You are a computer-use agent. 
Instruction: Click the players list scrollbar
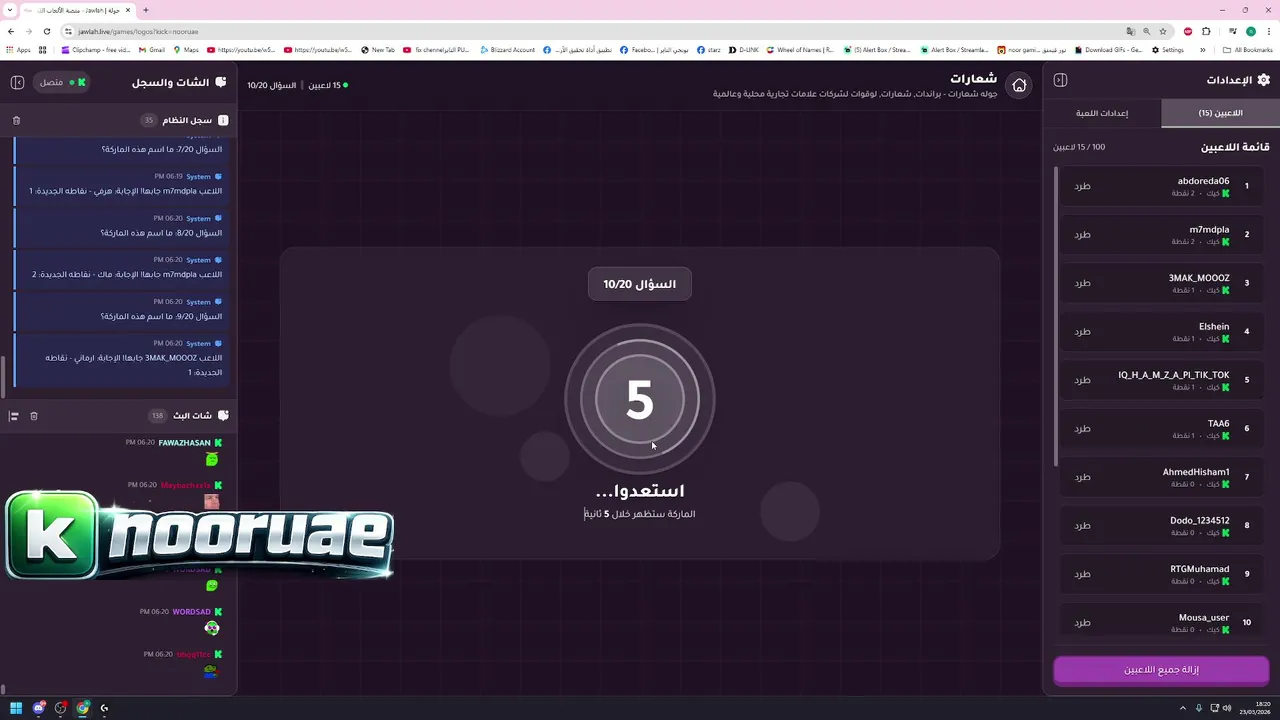tap(1056, 316)
